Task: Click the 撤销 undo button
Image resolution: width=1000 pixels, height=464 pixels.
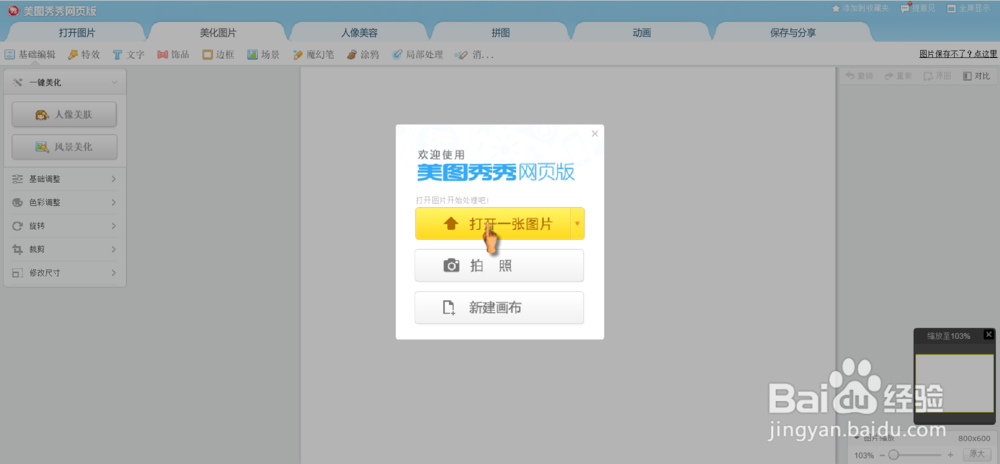Action: point(859,76)
